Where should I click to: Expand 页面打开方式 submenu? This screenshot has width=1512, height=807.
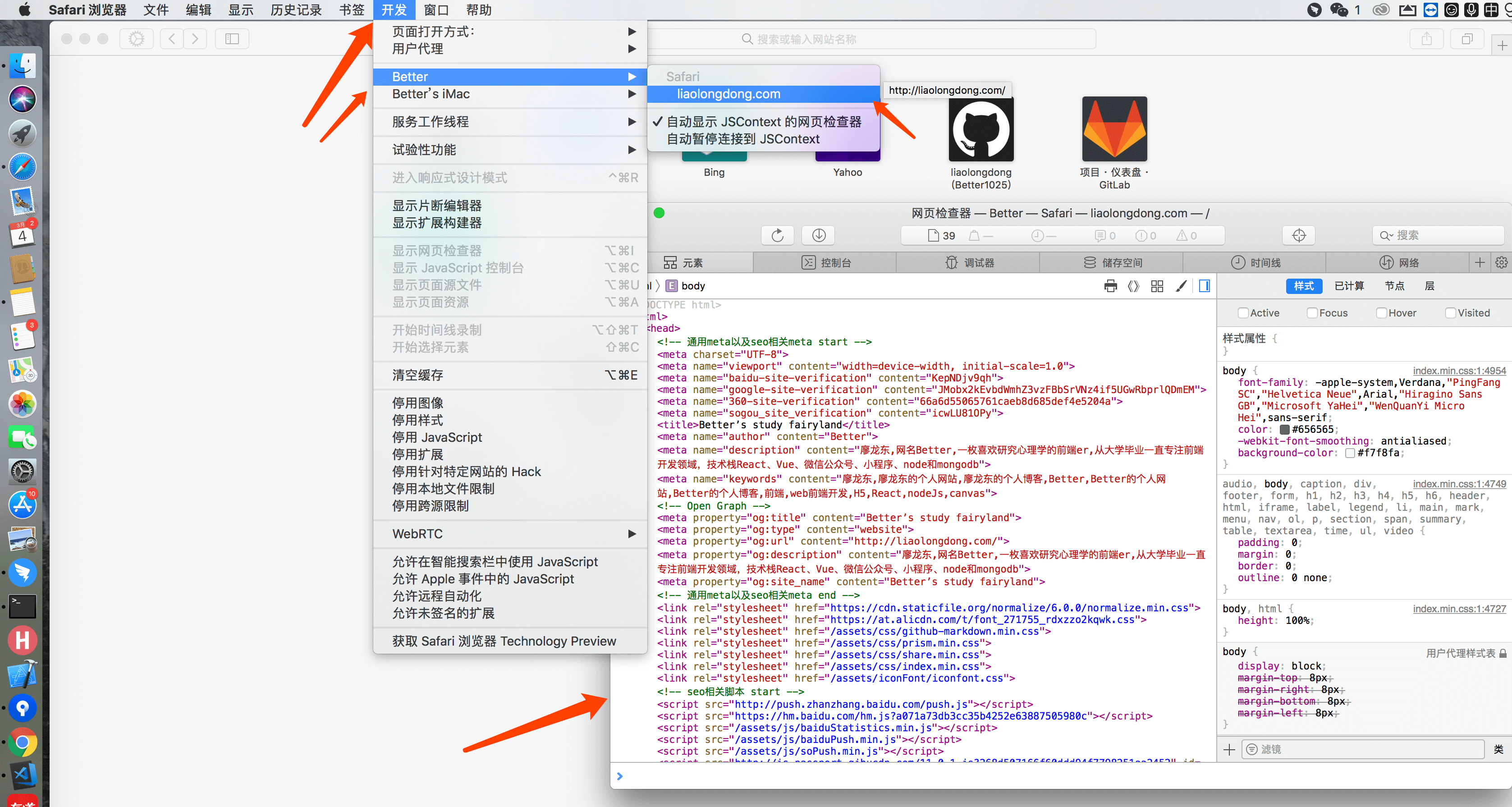(510, 32)
